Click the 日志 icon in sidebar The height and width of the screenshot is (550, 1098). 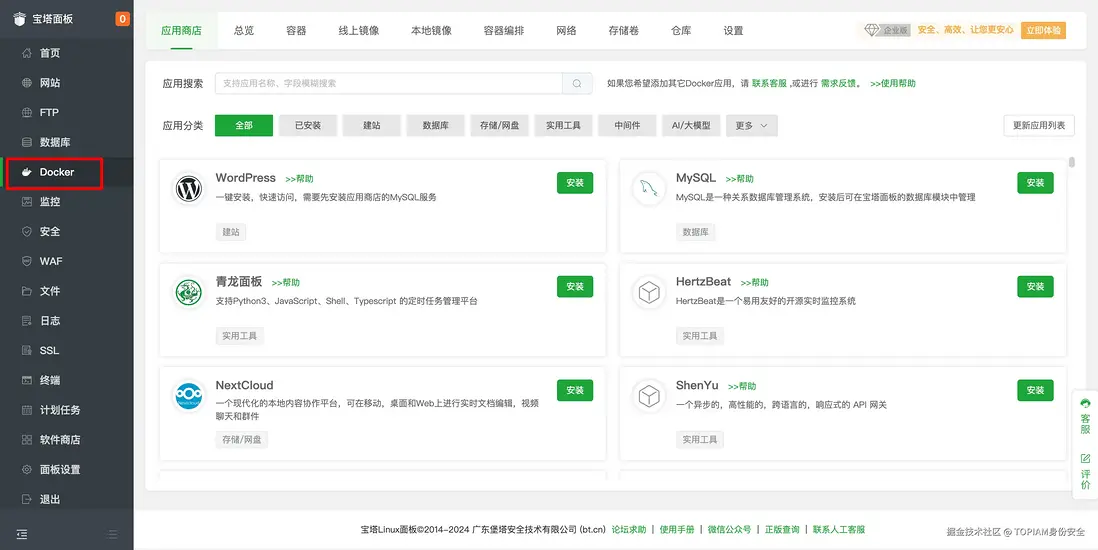[x=27, y=320]
